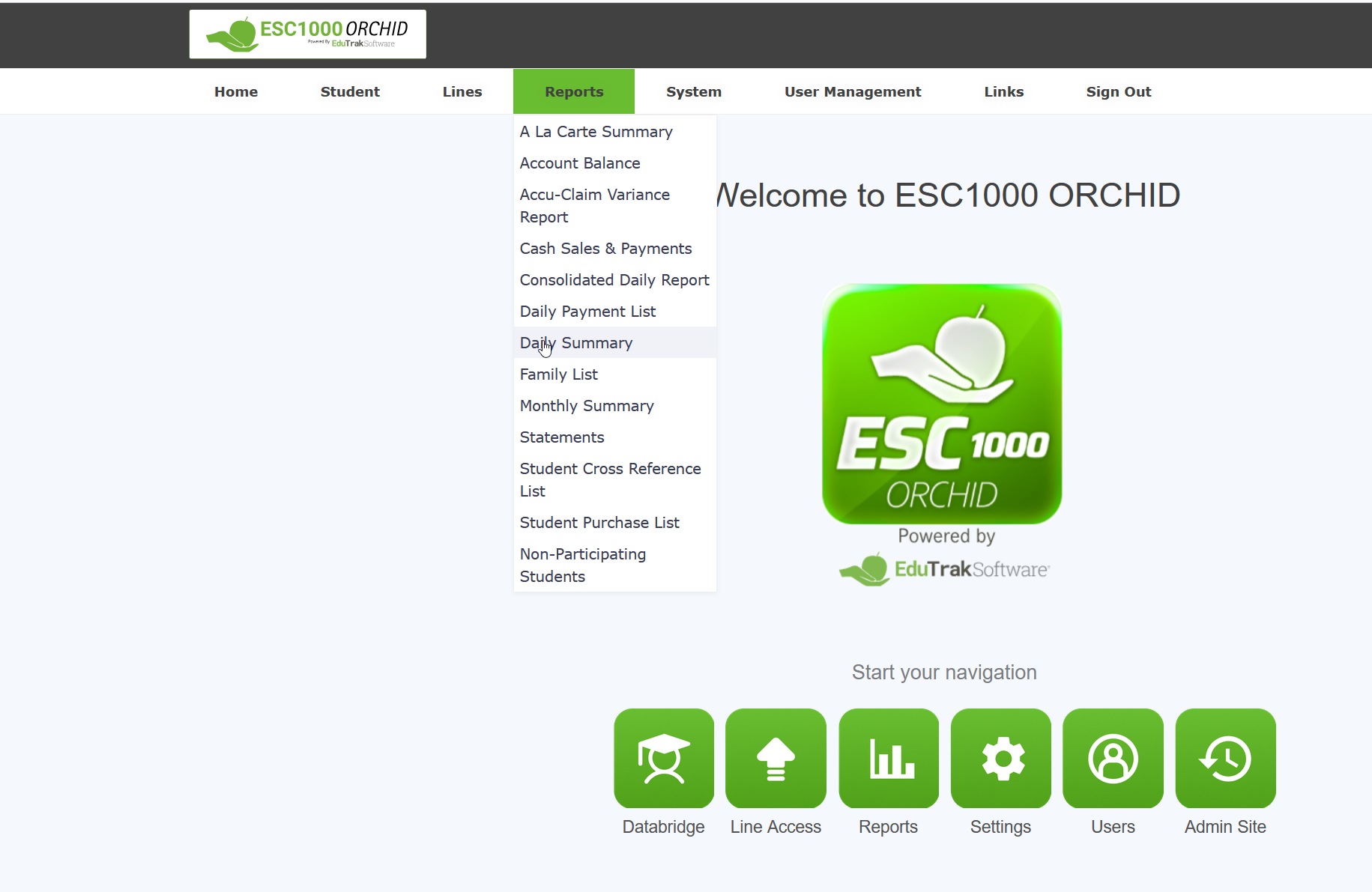This screenshot has width=1372, height=892.
Task: Choose Consolidated Daily Report
Action: [x=614, y=279]
